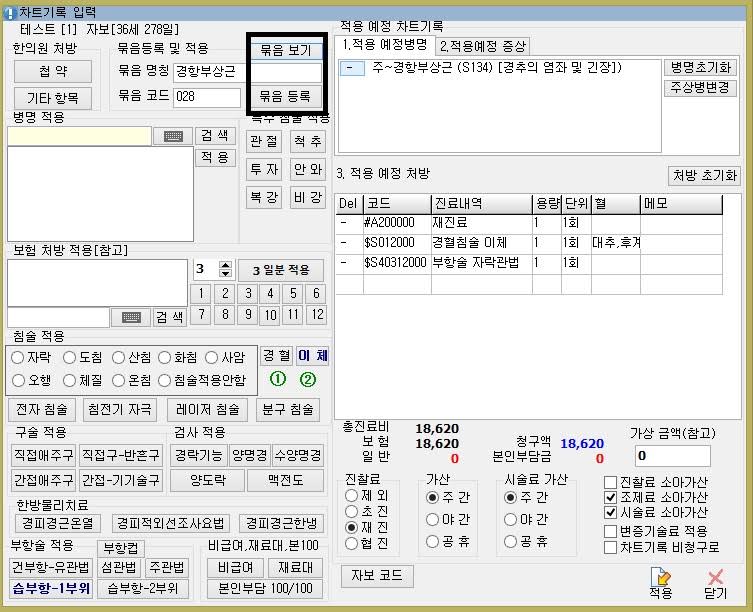
Task: Select the 야간 radio under 시술료 가산
Action: [510, 519]
